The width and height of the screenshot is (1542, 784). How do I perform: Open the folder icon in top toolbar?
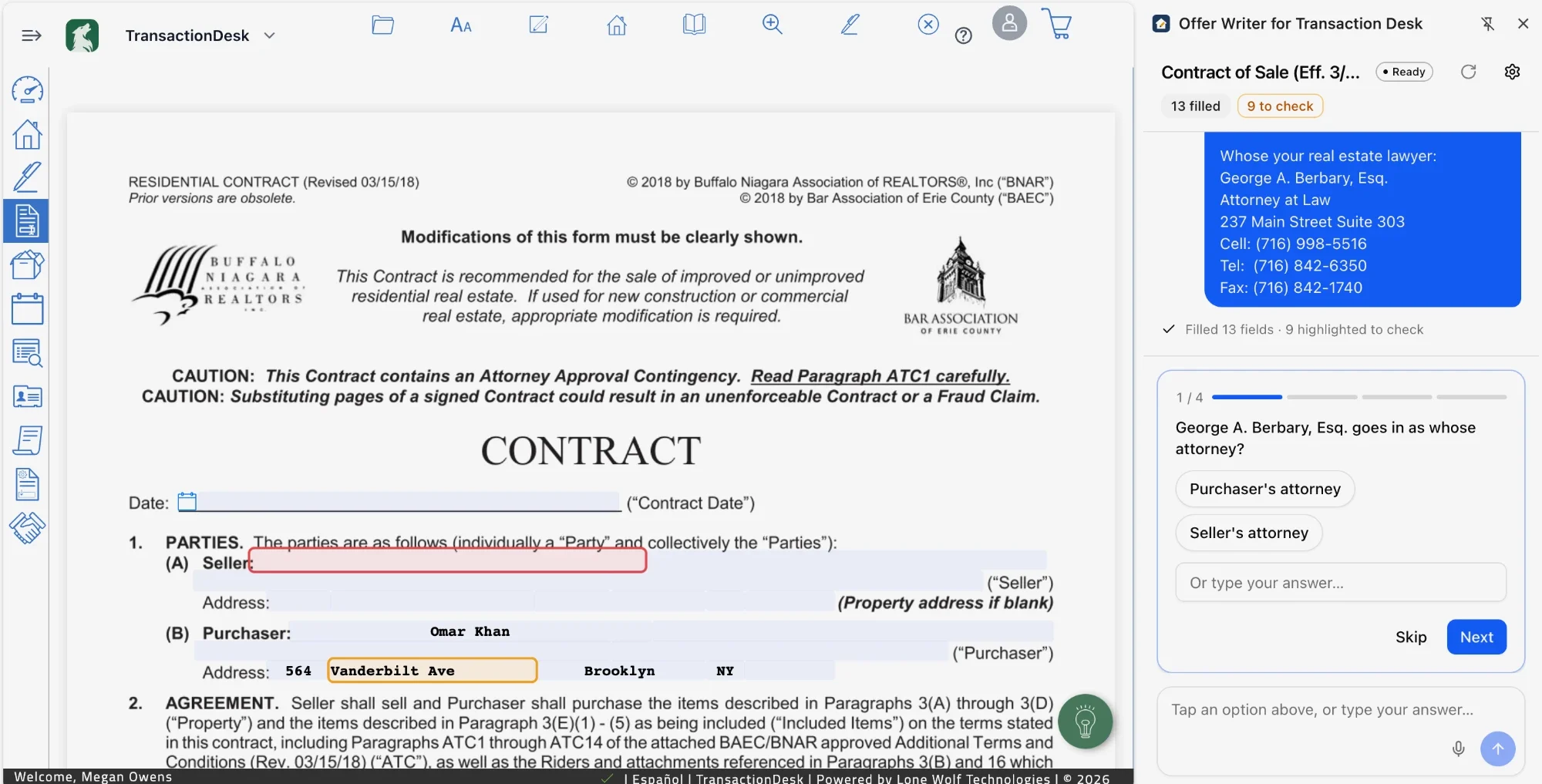tap(382, 25)
